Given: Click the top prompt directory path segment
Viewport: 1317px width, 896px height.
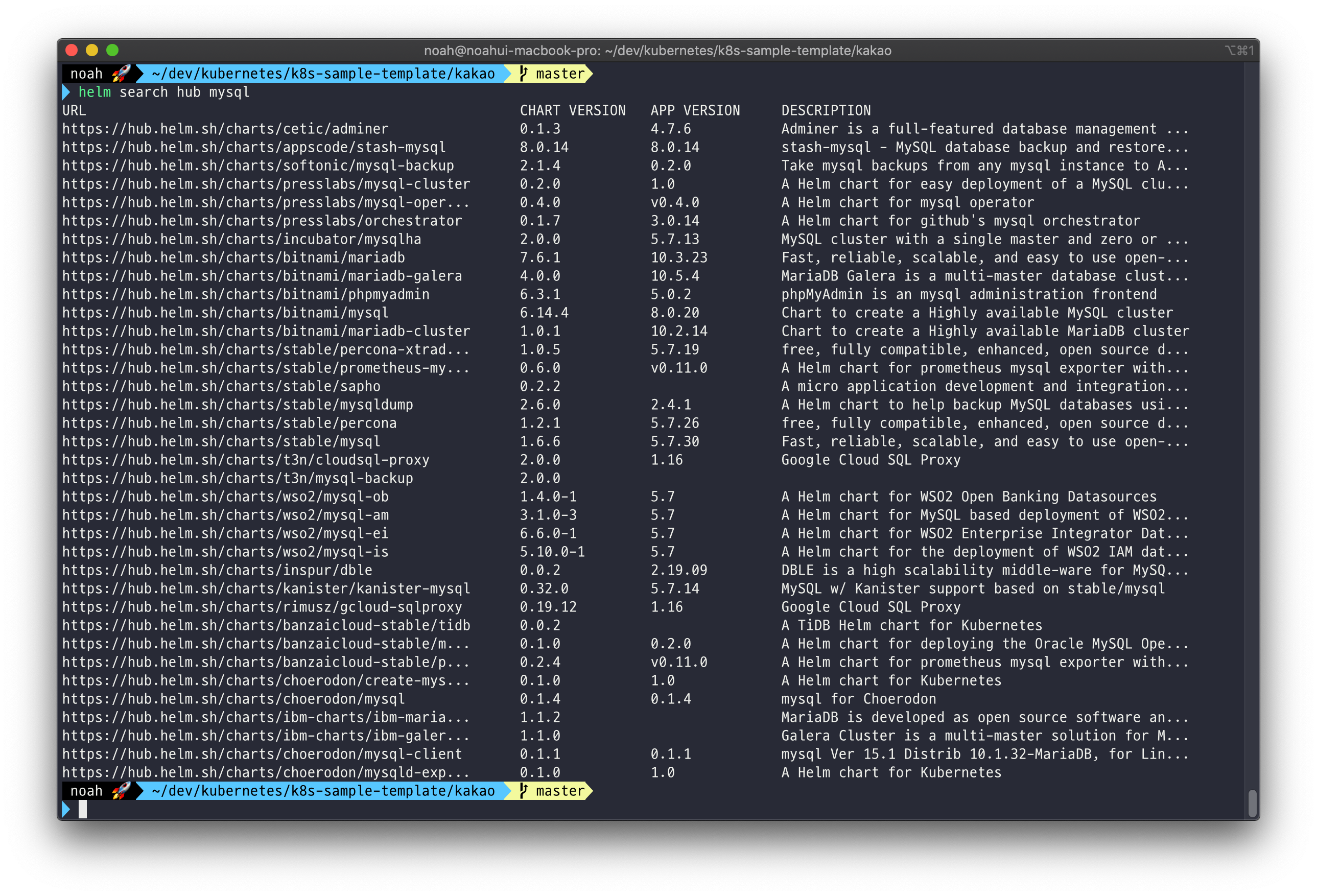Looking at the screenshot, I should (x=323, y=74).
